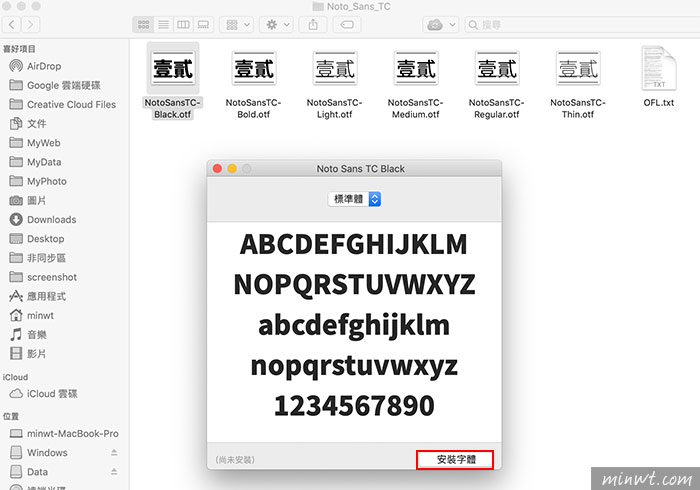Image resolution: width=700 pixels, height=490 pixels.
Task: Switch Finder to list view
Action: [163, 25]
